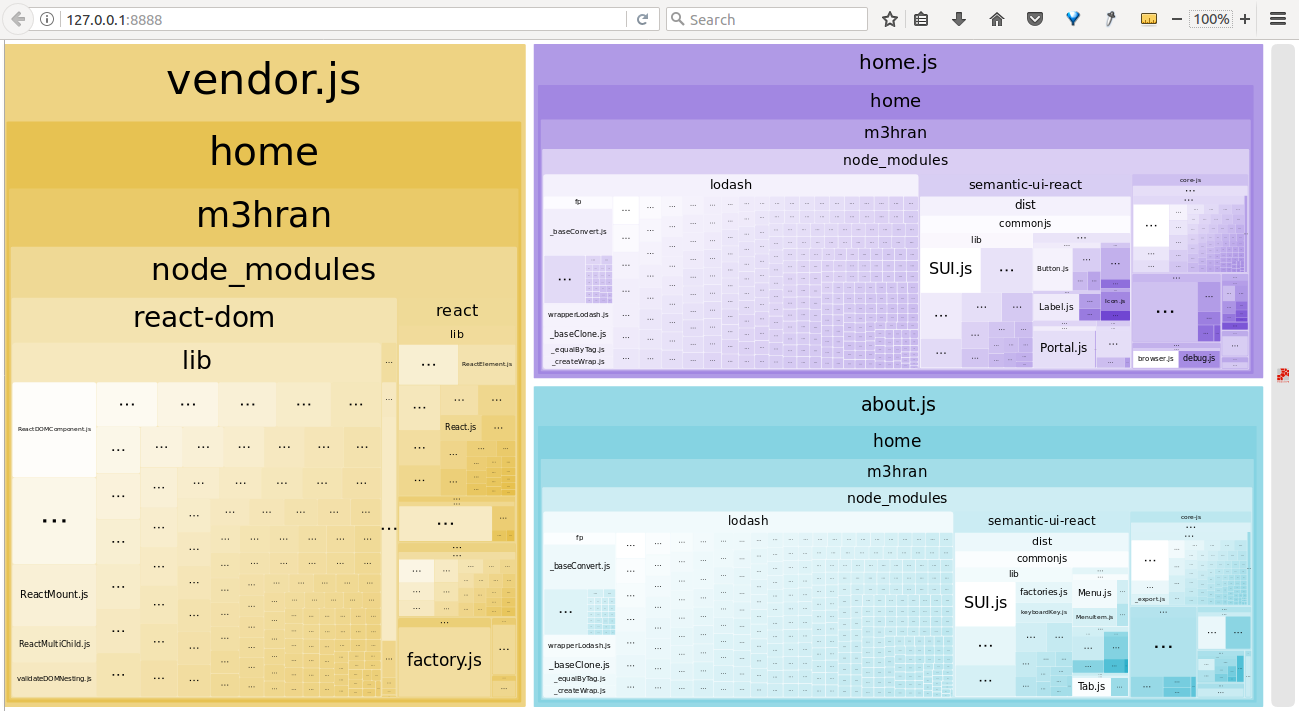Select the about.js bundle header

[x=898, y=405]
